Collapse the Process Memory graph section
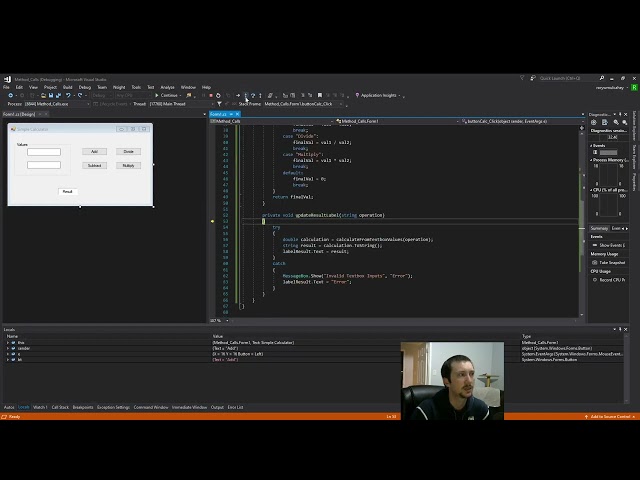Viewport: 640px width, 480px height. pos(591,160)
